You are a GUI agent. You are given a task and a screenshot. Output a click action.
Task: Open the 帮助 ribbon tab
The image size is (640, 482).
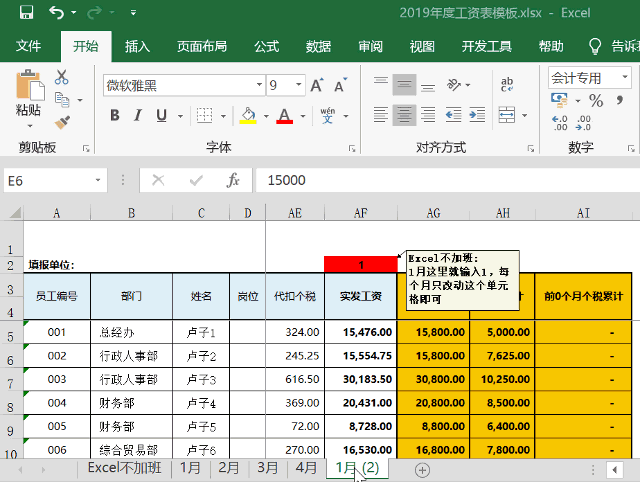[x=551, y=46]
